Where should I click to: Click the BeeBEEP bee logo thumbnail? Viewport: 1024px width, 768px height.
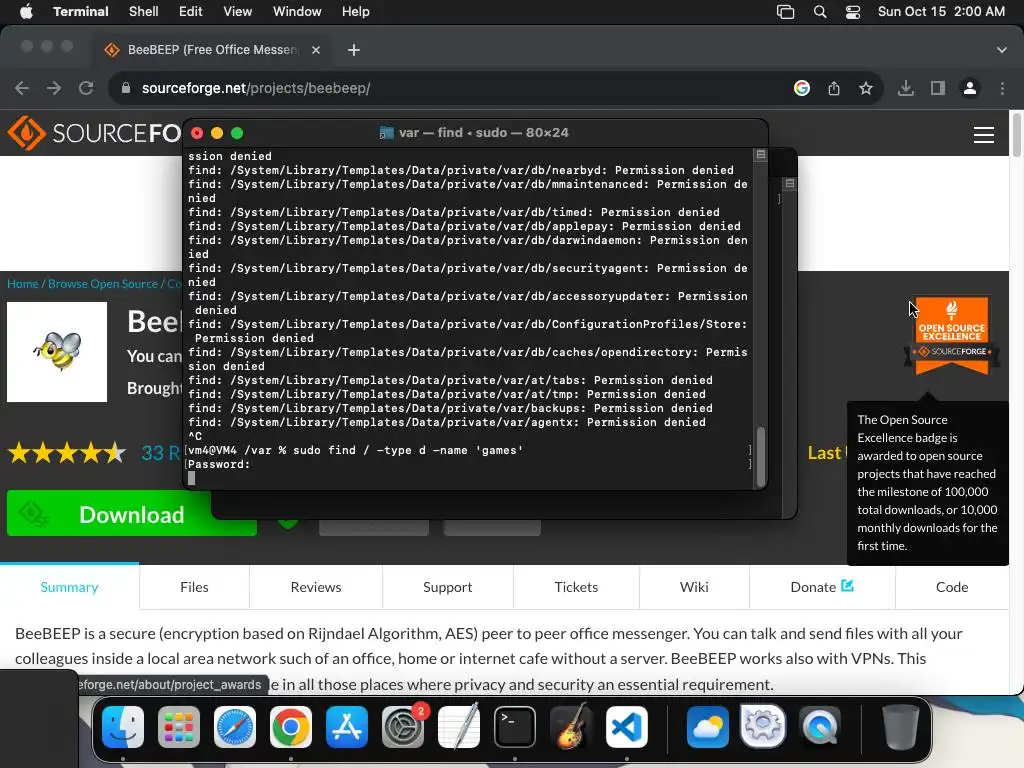[57, 351]
